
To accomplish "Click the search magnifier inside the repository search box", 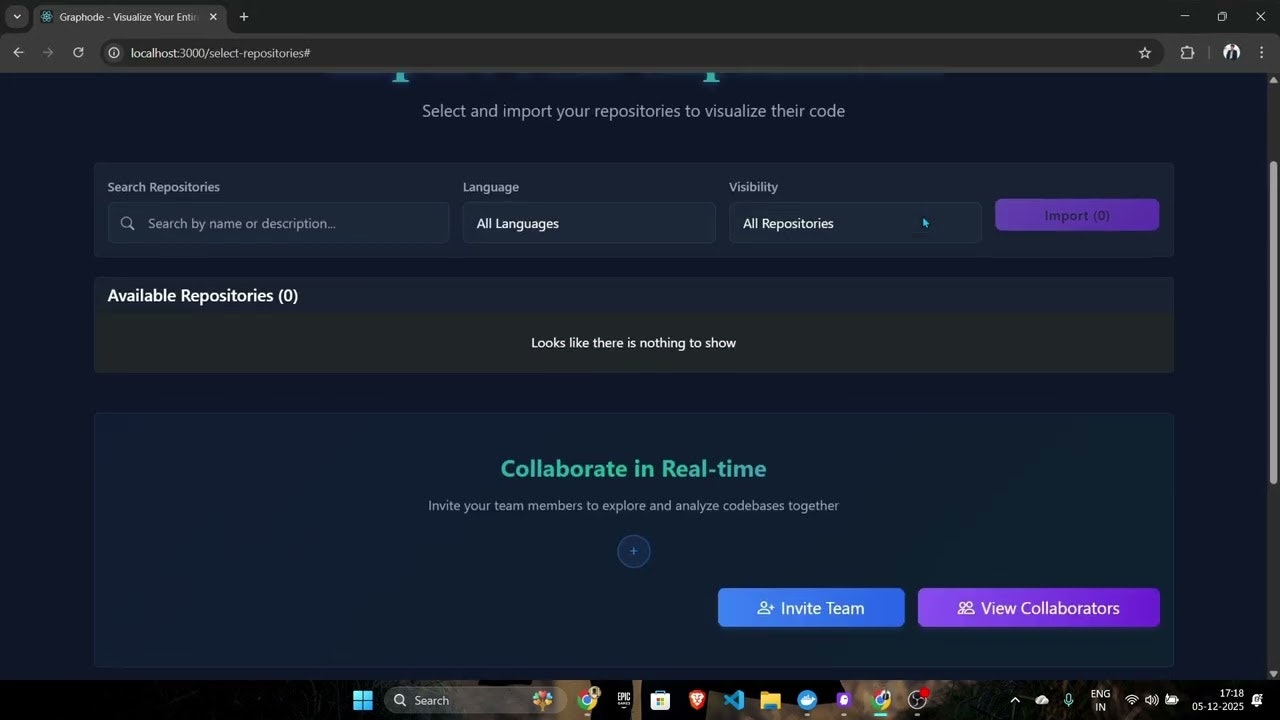I will (x=127, y=223).
